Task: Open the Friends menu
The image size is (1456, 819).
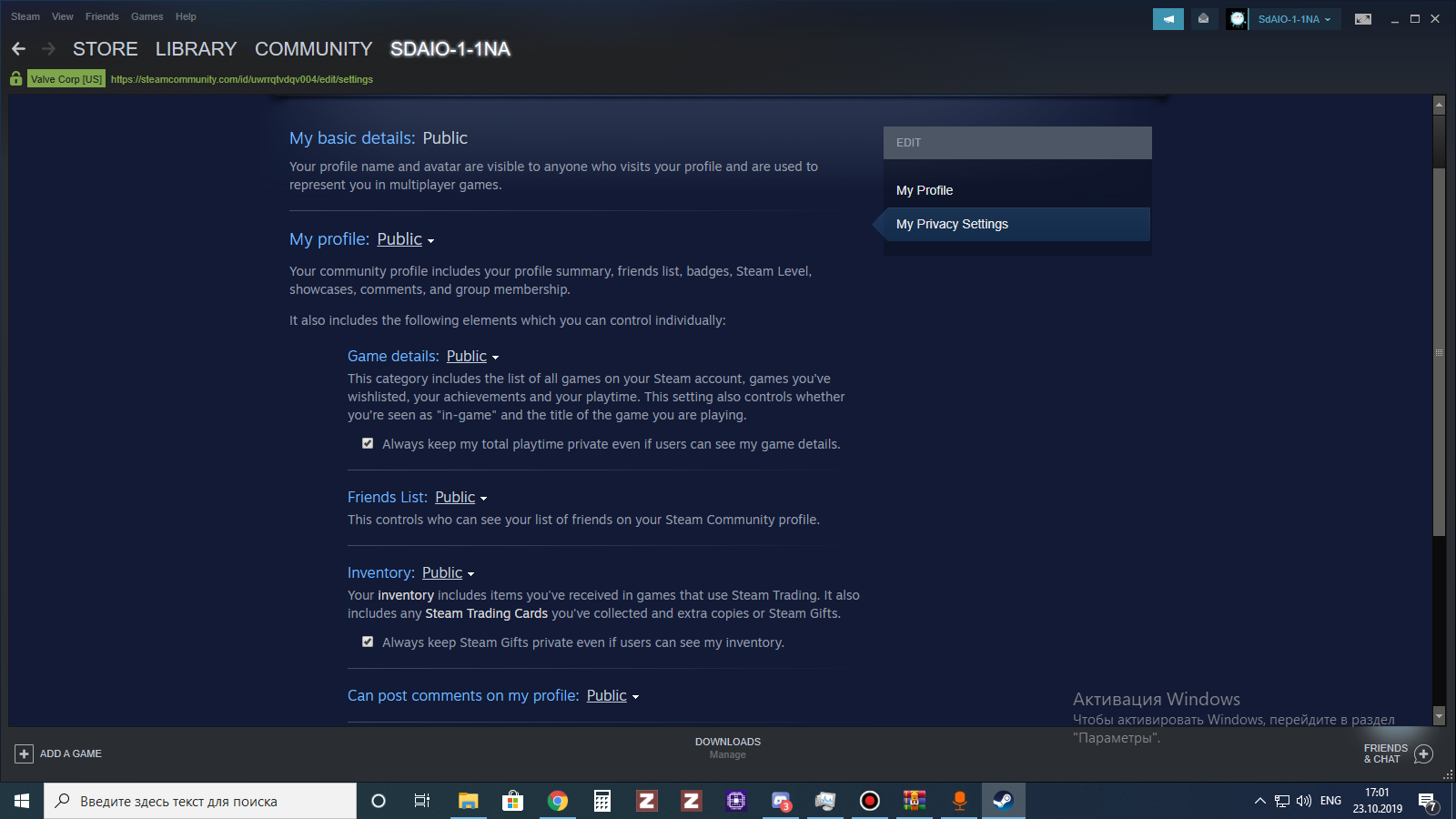Action: pyautogui.click(x=102, y=16)
